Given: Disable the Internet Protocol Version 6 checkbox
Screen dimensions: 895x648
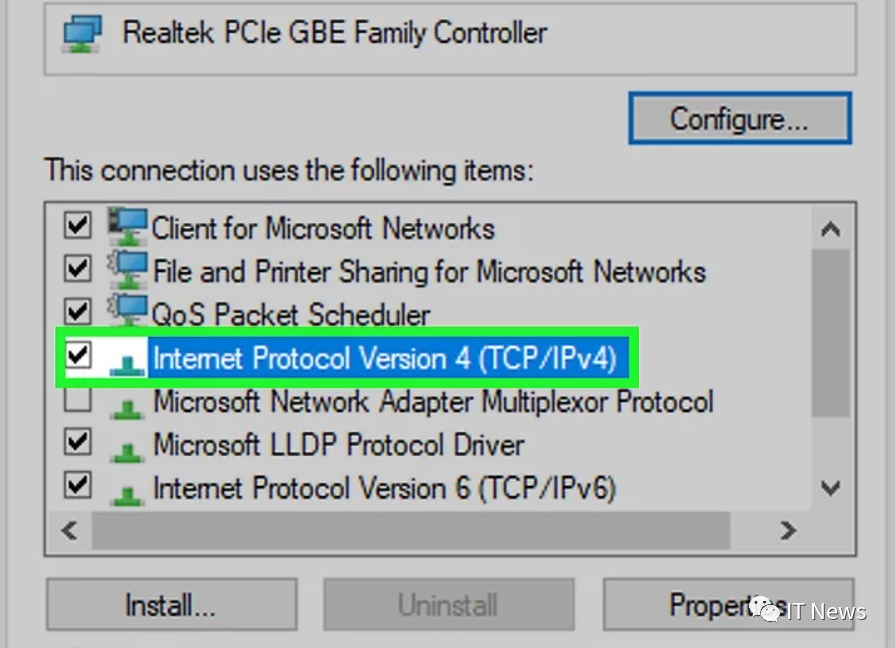Looking at the screenshot, I should point(77,487).
